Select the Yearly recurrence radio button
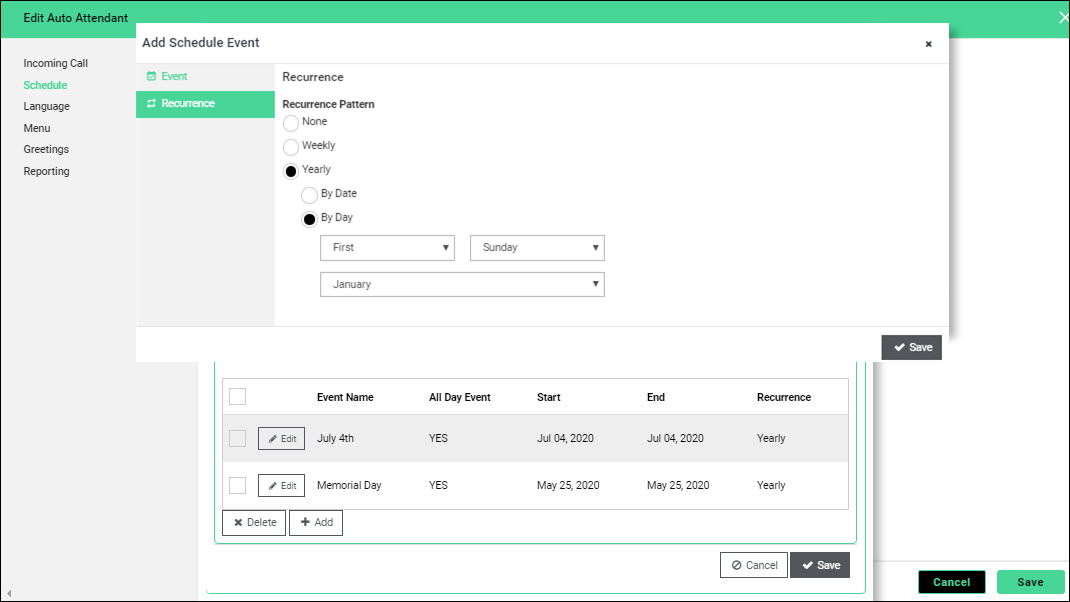This screenshot has width=1070, height=602. (x=291, y=171)
